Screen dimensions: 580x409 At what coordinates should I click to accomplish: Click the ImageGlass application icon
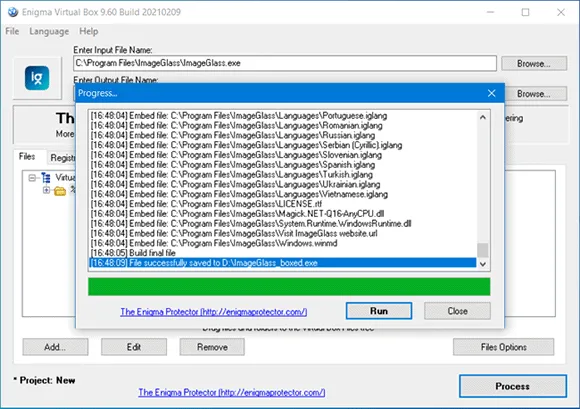click(37, 78)
